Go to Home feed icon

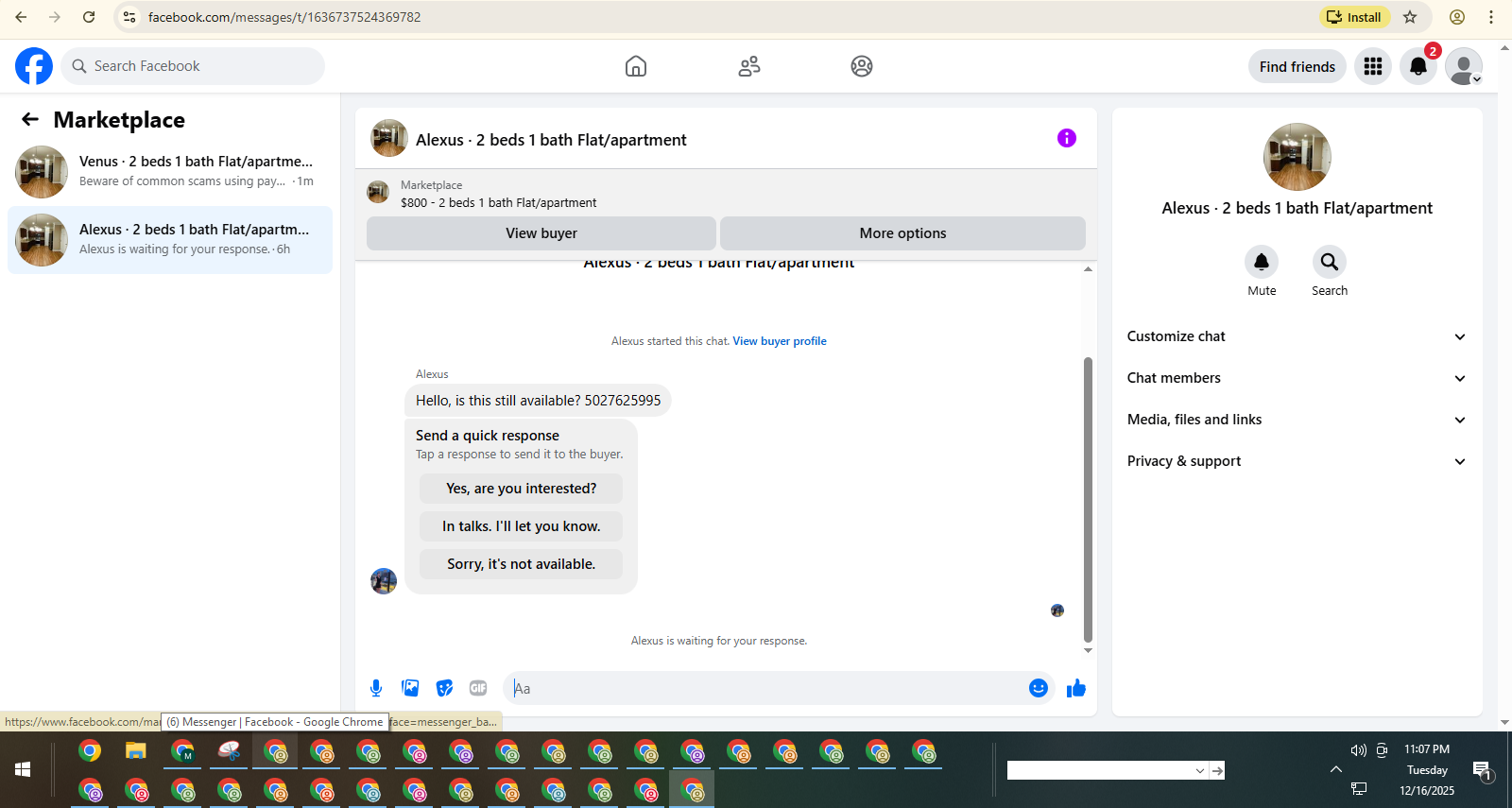[636, 66]
